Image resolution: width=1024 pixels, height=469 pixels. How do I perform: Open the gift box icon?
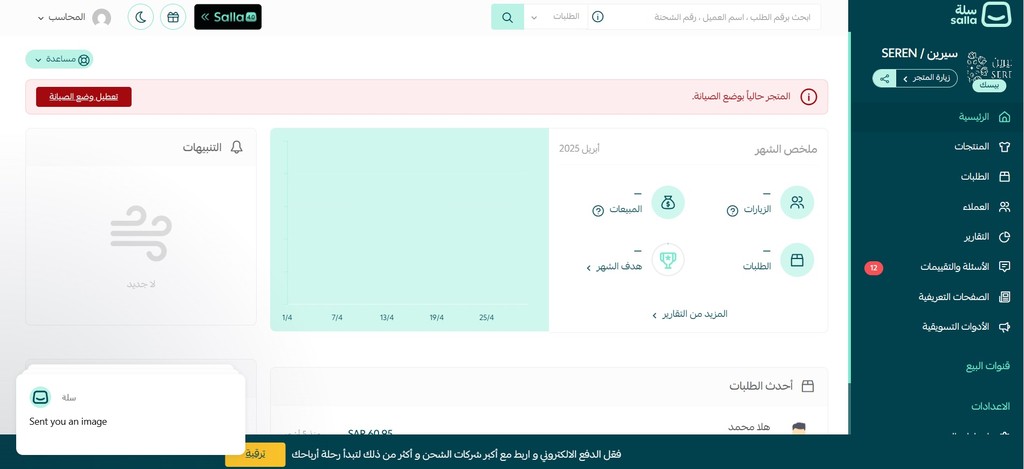[173, 17]
